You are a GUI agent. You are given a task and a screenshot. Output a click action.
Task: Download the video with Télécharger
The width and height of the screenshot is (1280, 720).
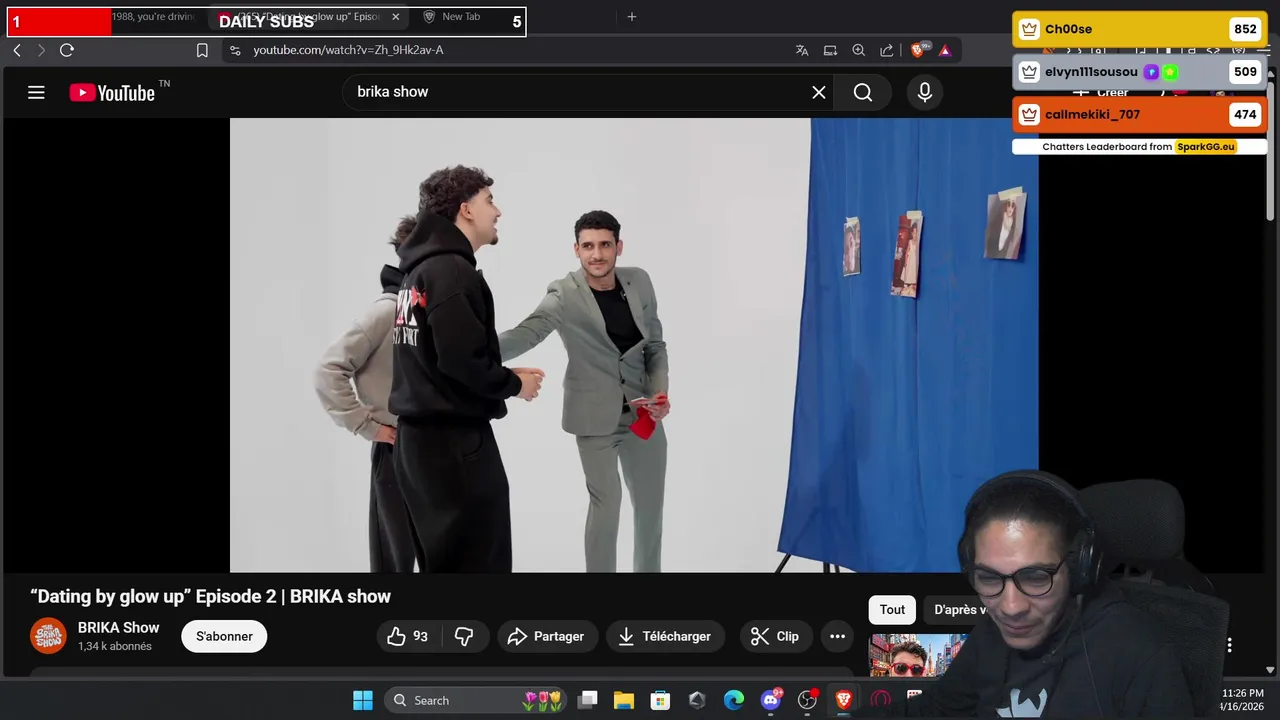pos(664,636)
